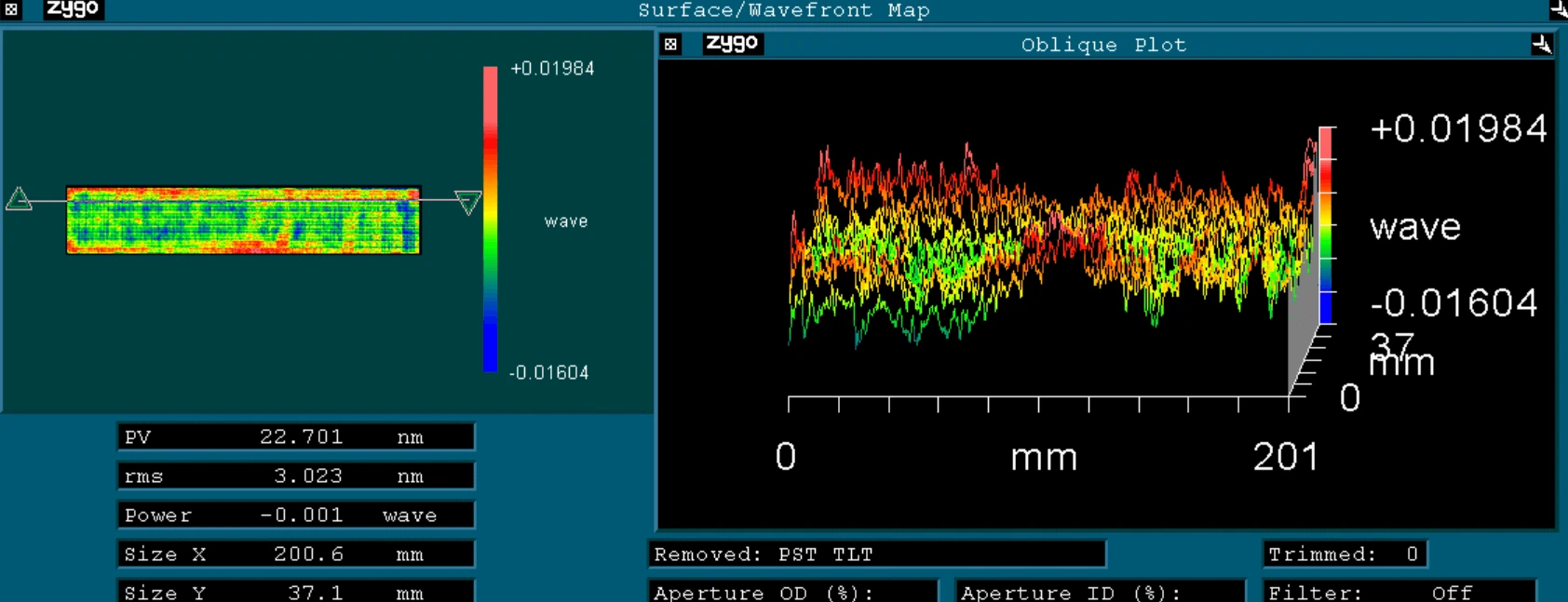1568x602 pixels.
Task: Click the Oblique Plot title bar
Action: [x=1103, y=45]
